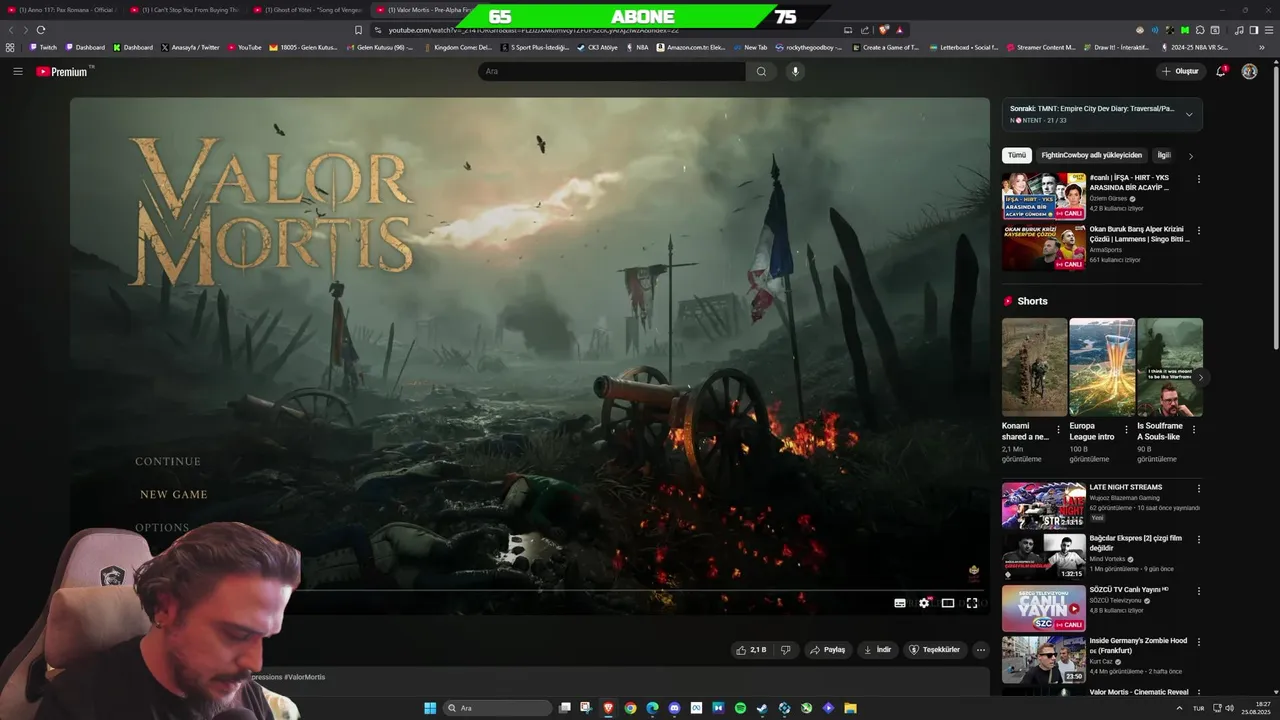
Task: Open options for SÖZCÜ TV Canlı Yayını
Action: tap(1199, 591)
